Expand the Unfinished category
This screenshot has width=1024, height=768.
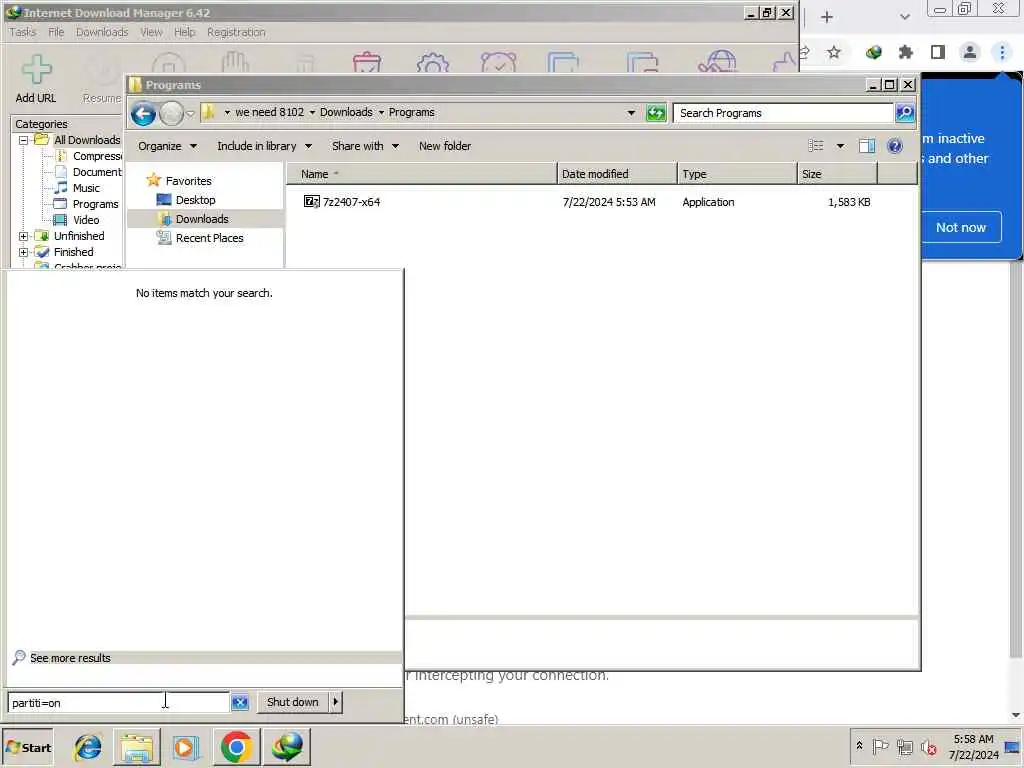pyautogui.click(x=24, y=236)
